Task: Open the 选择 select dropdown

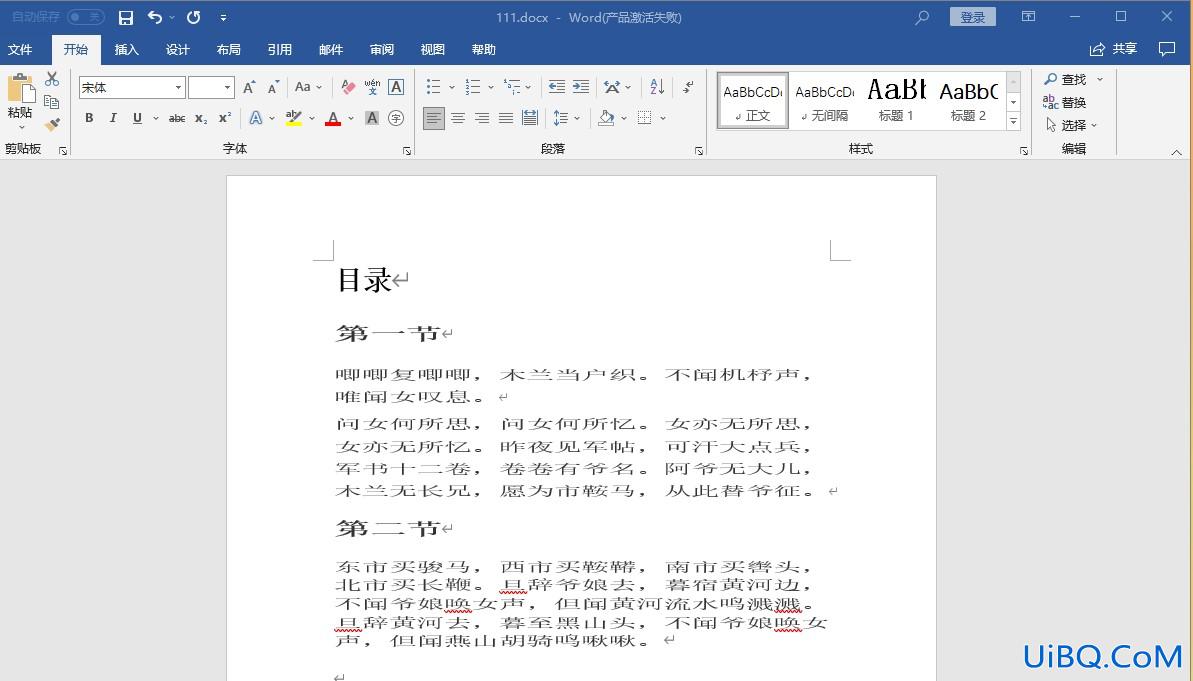Action: 1071,125
